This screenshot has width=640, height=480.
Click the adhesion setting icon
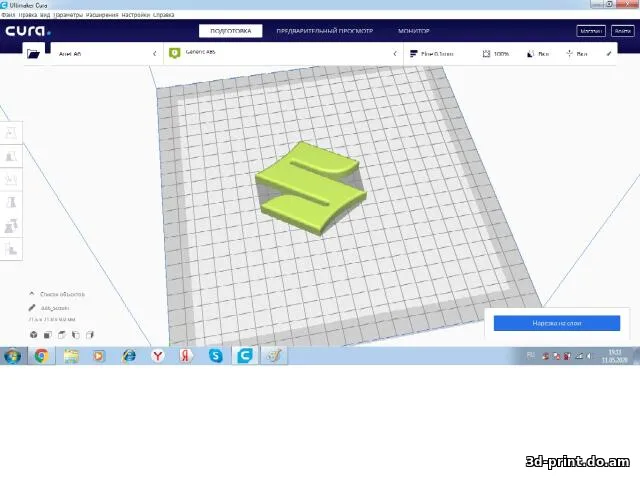569,53
